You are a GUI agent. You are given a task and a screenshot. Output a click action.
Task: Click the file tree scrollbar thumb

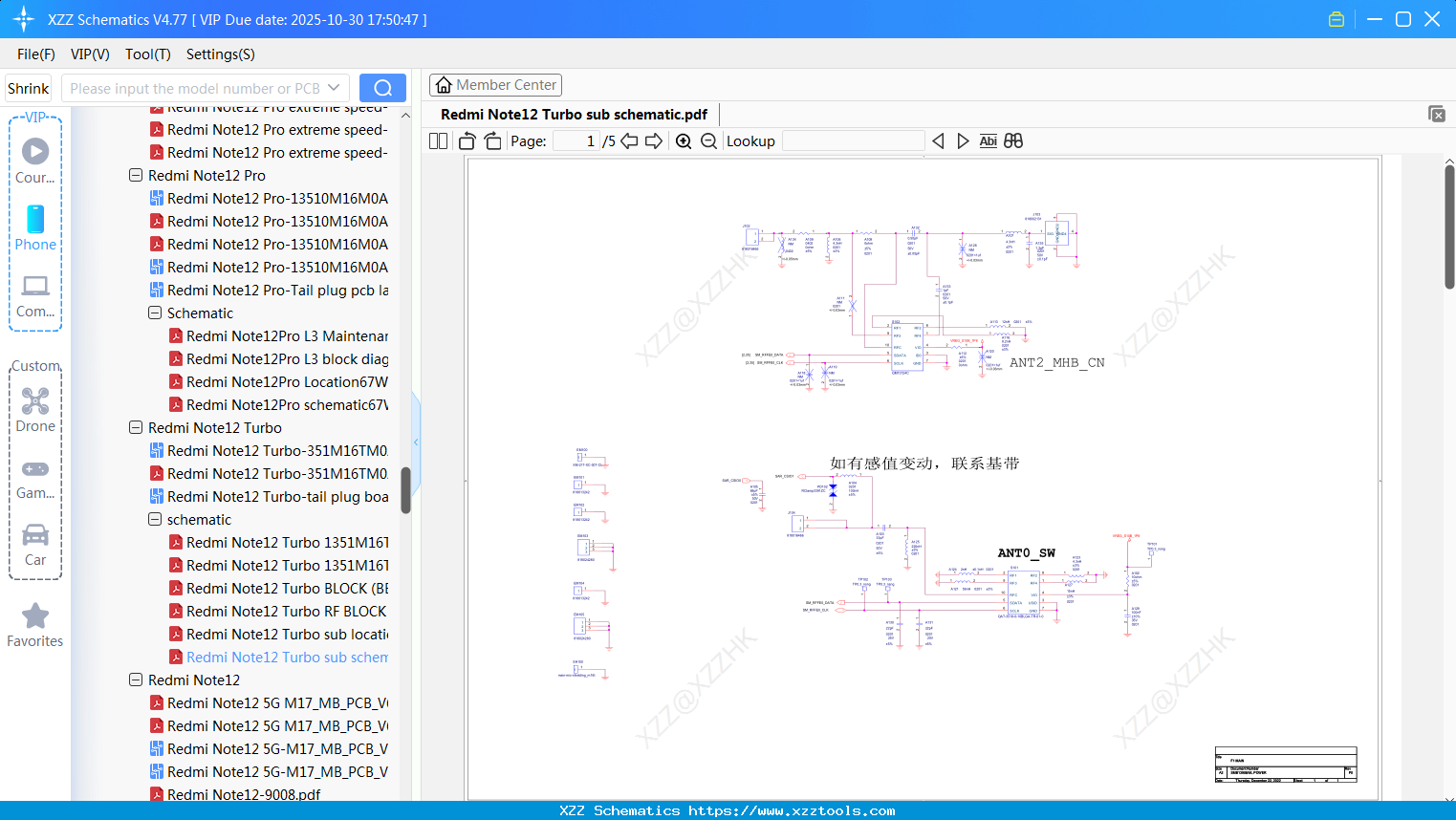tap(405, 490)
